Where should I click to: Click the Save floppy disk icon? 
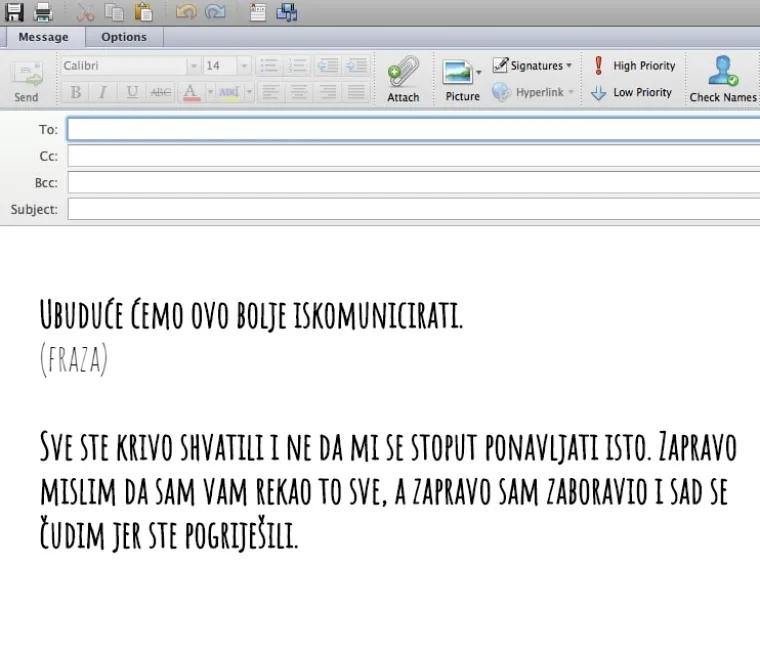pos(14,12)
